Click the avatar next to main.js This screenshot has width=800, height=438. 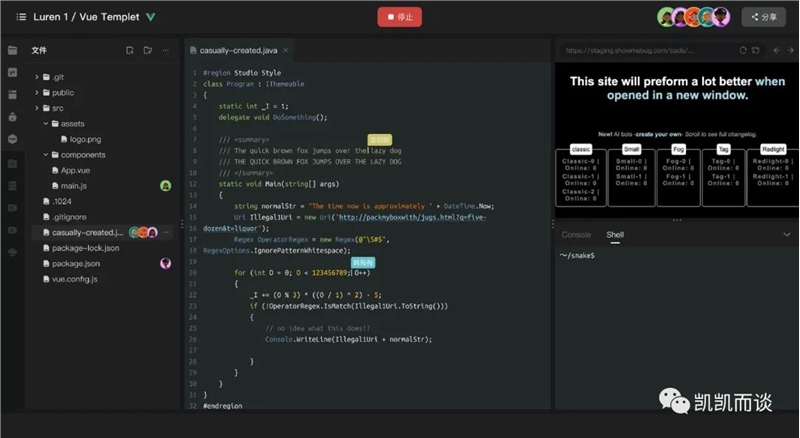click(x=165, y=186)
